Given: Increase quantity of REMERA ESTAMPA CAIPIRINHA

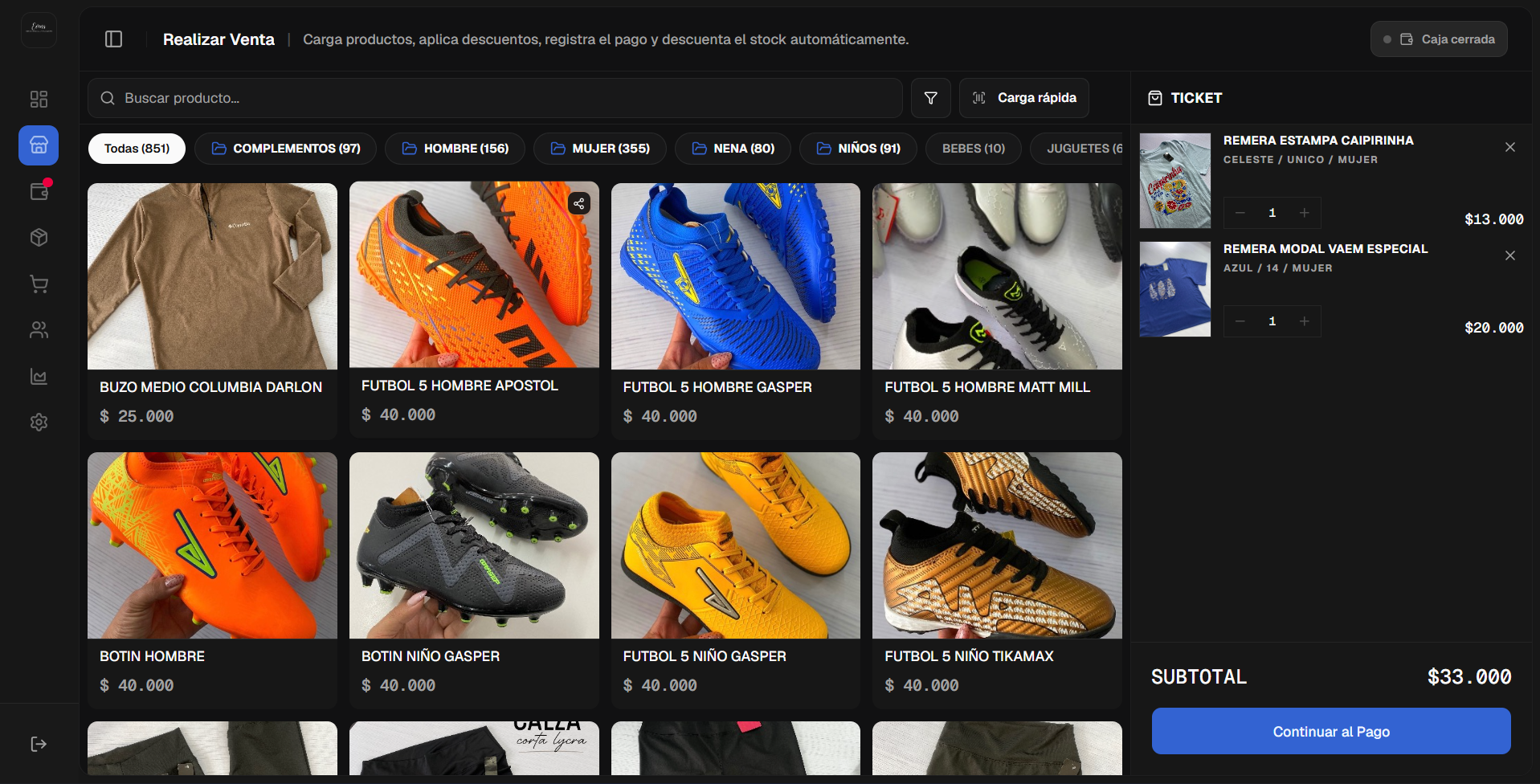Looking at the screenshot, I should tap(1305, 213).
